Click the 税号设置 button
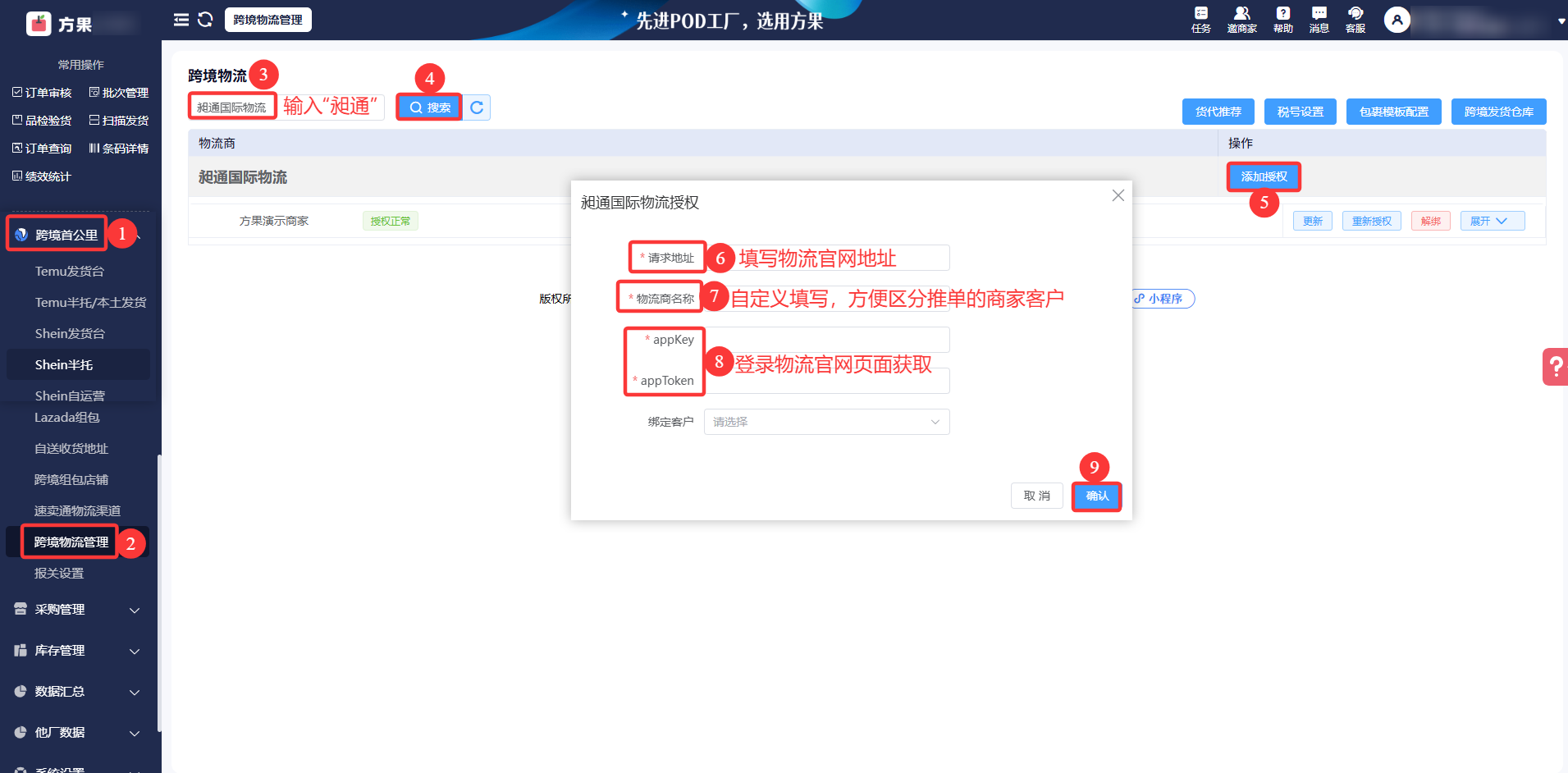 pyautogui.click(x=1301, y=112)
